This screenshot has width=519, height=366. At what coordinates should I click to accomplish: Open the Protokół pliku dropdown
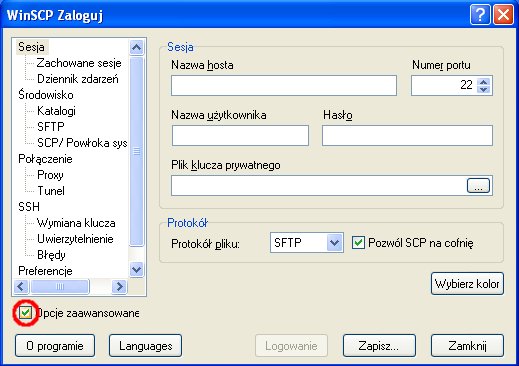click(307, 243)
